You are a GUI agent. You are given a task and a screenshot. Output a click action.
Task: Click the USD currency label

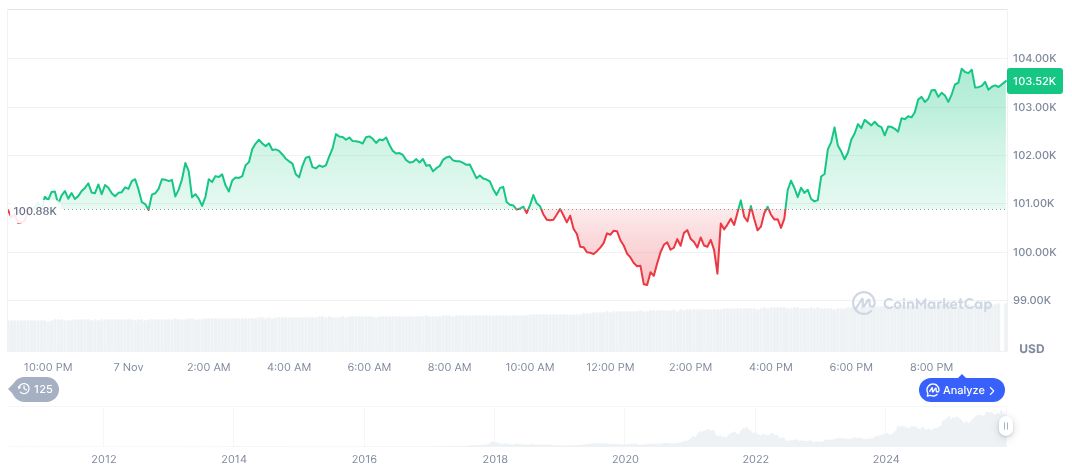click(1031, 348)
